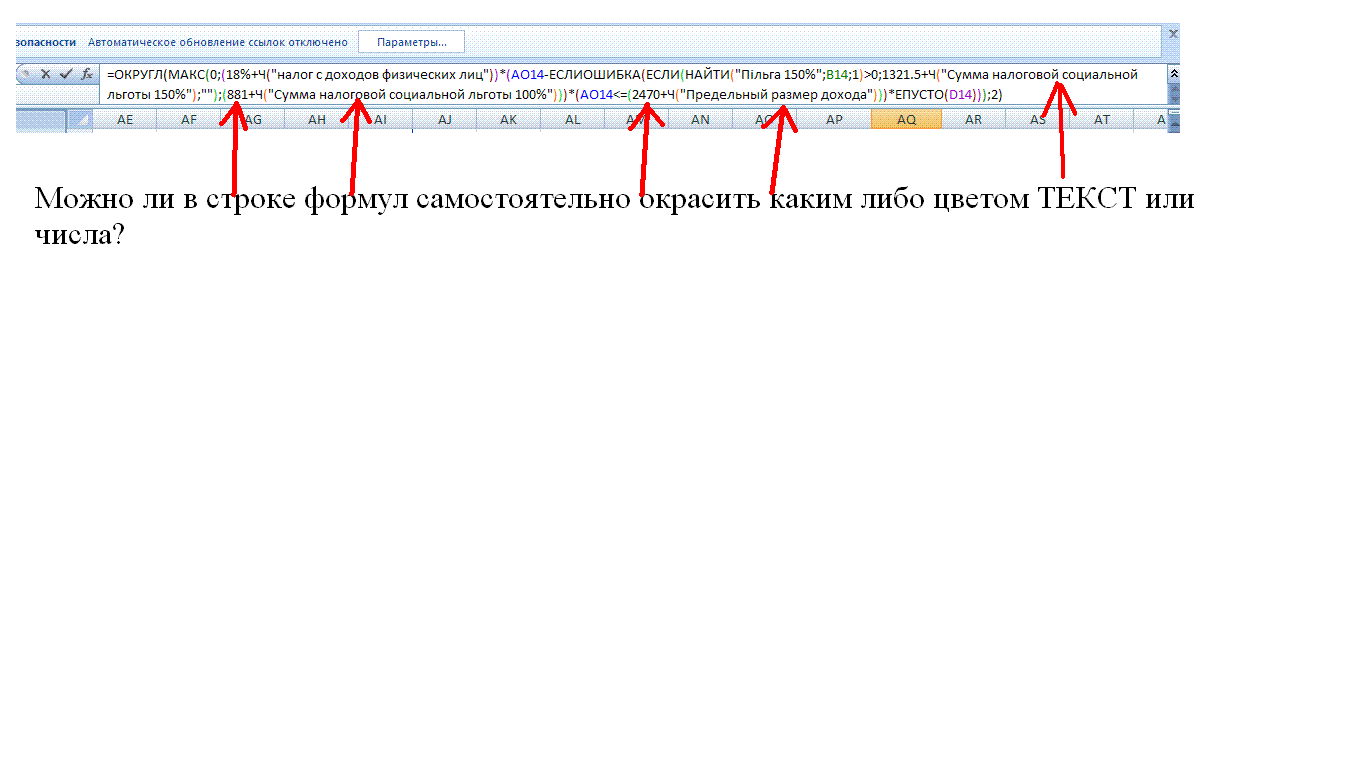This screenshot has height=768, width=1360.
Task: Click the blue AO14 reference after the first asterisk
Action: click(x=529, y=74)
